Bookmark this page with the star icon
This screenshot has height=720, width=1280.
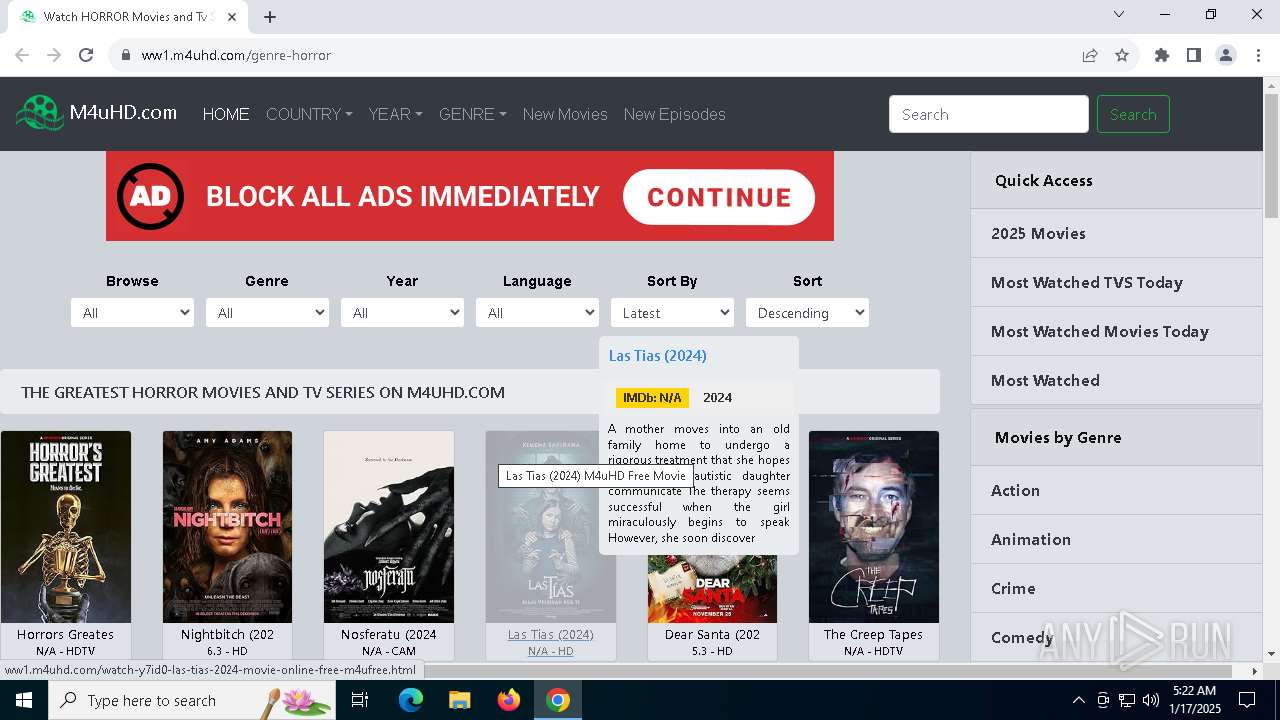point(1122,55)
